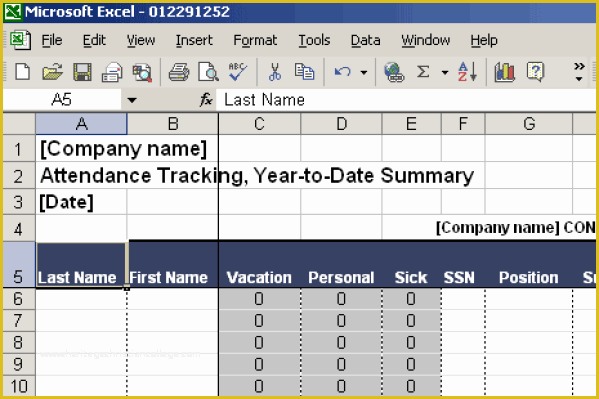Select column F header
599x399 pixels.
pos(463,123)
